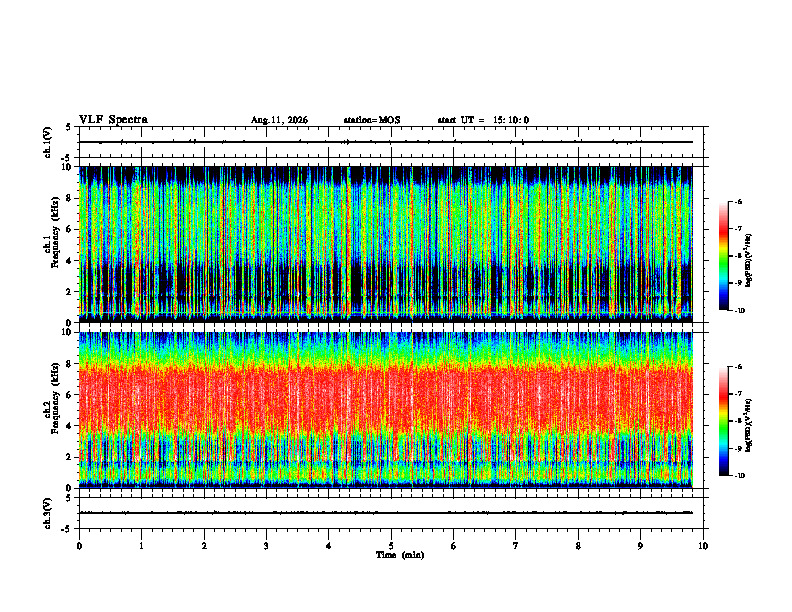The height and width of the screenshot is (612, 792).
Task: Click the "ch.1(V)" waveform axis label
Action: click(x=48, y=142)
